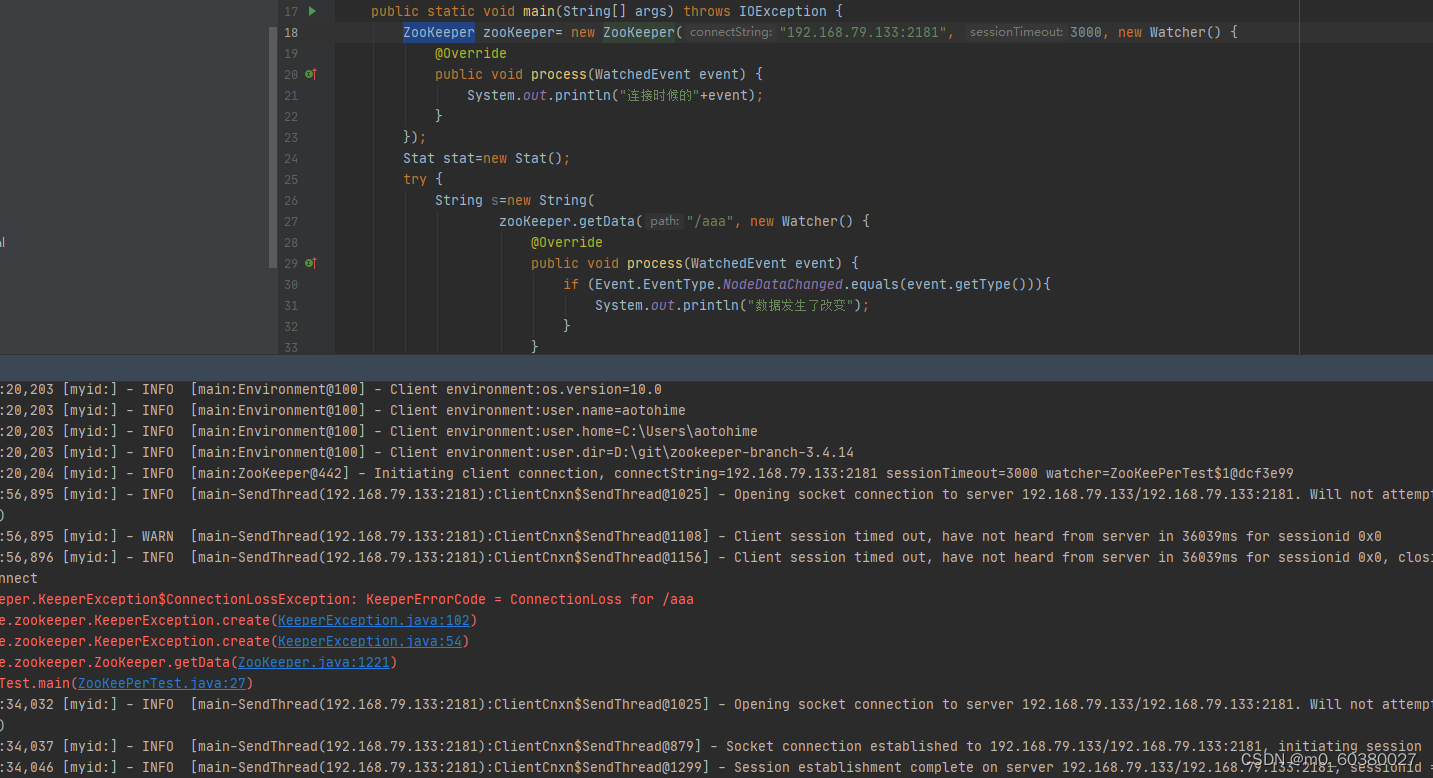Image resolution: width=1433 pixels, height=778 pixels.
Task: Click the overriding-method gutter icon at line 29
Action: 310,262
